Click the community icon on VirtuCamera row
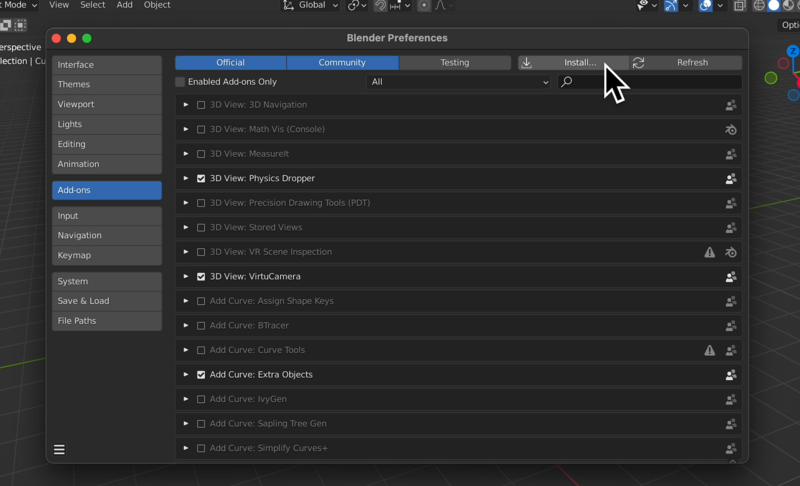800x486 pixels. pos(731,276)
